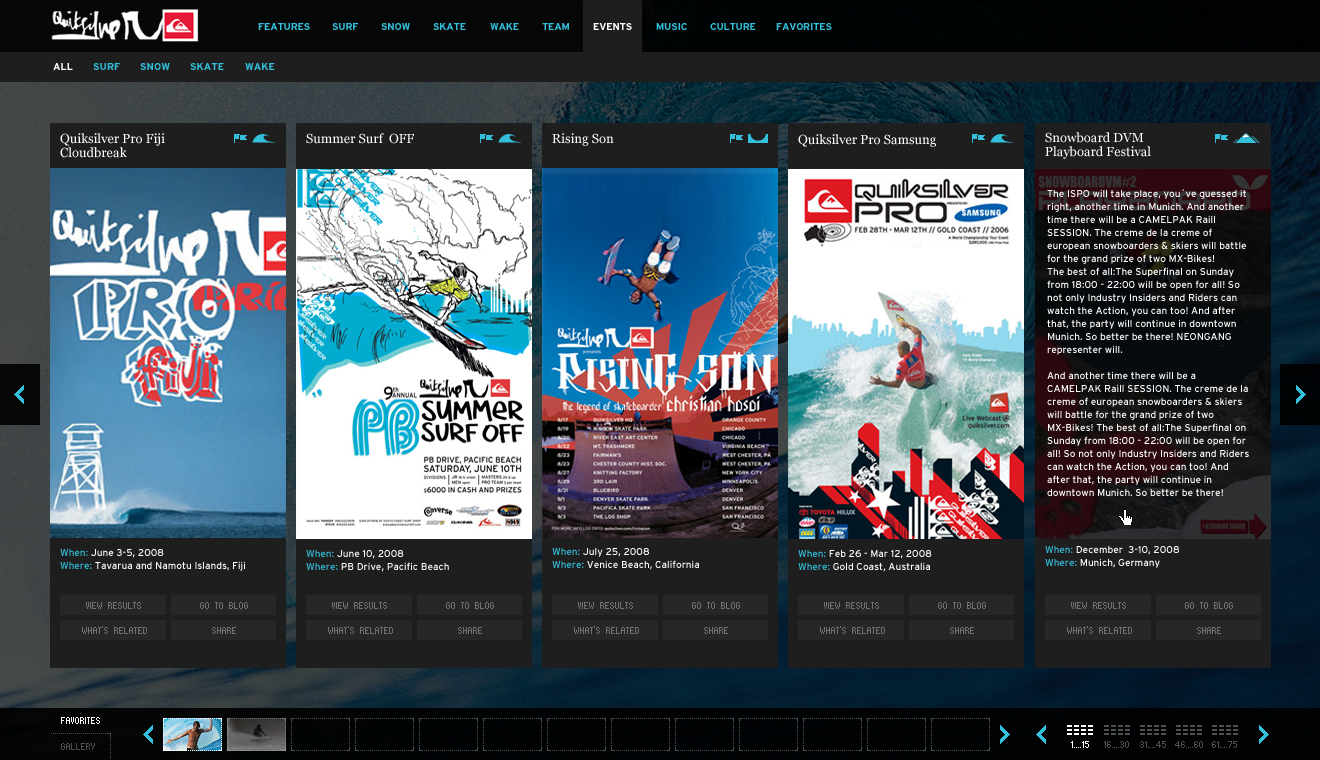1320x760 pixels.
Task: Filter events by Snow tab
Action: tap(155, 67)
